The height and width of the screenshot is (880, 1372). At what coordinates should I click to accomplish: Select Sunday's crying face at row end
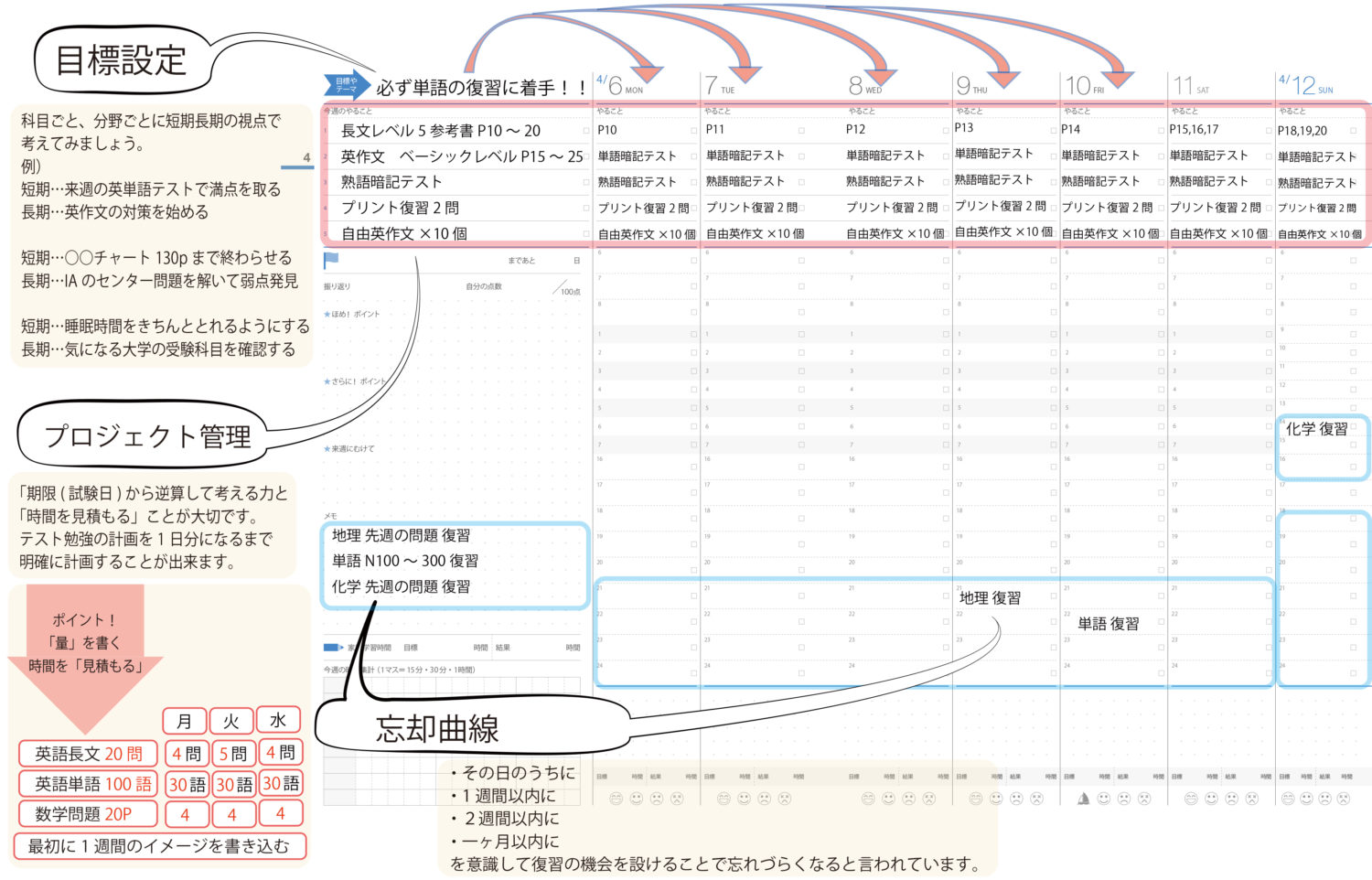pyautogui.click(x=1344, y=799)
